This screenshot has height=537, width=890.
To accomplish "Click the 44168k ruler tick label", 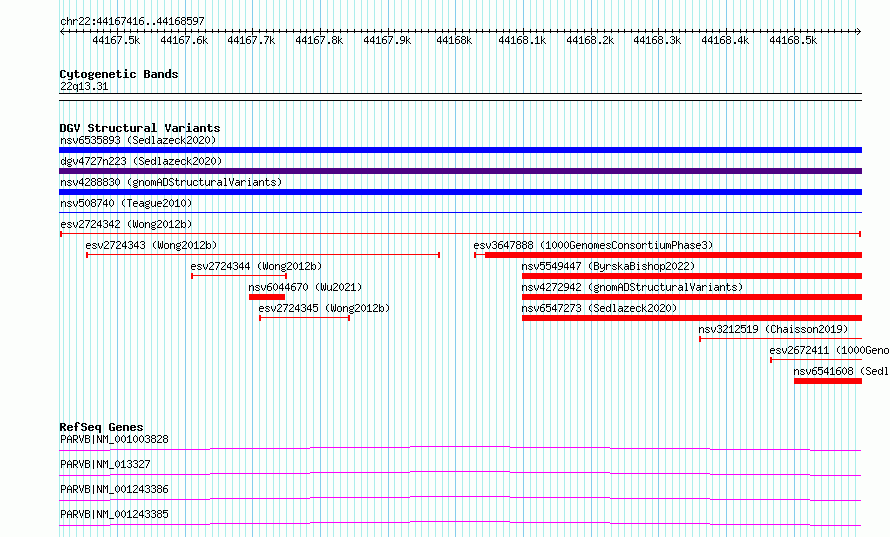I will [454, 40].
